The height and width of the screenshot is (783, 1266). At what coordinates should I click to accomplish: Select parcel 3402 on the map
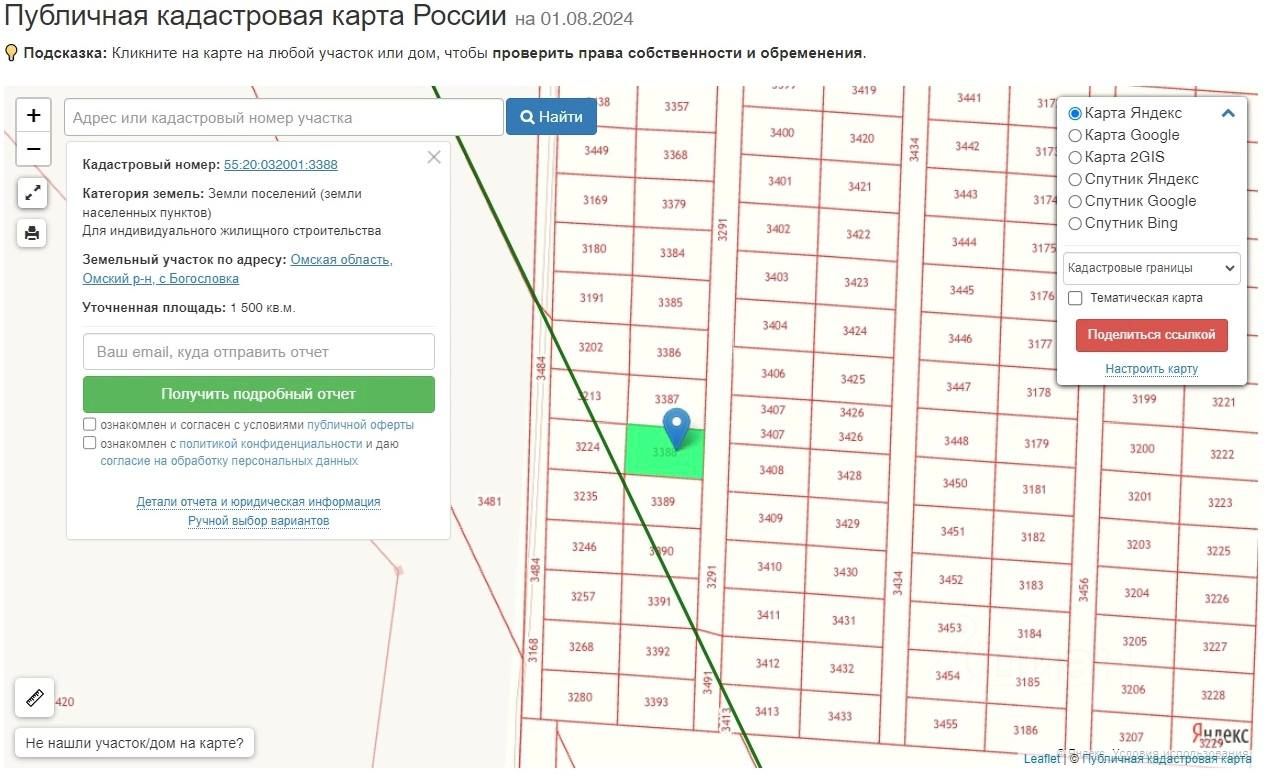pos(778,229)
